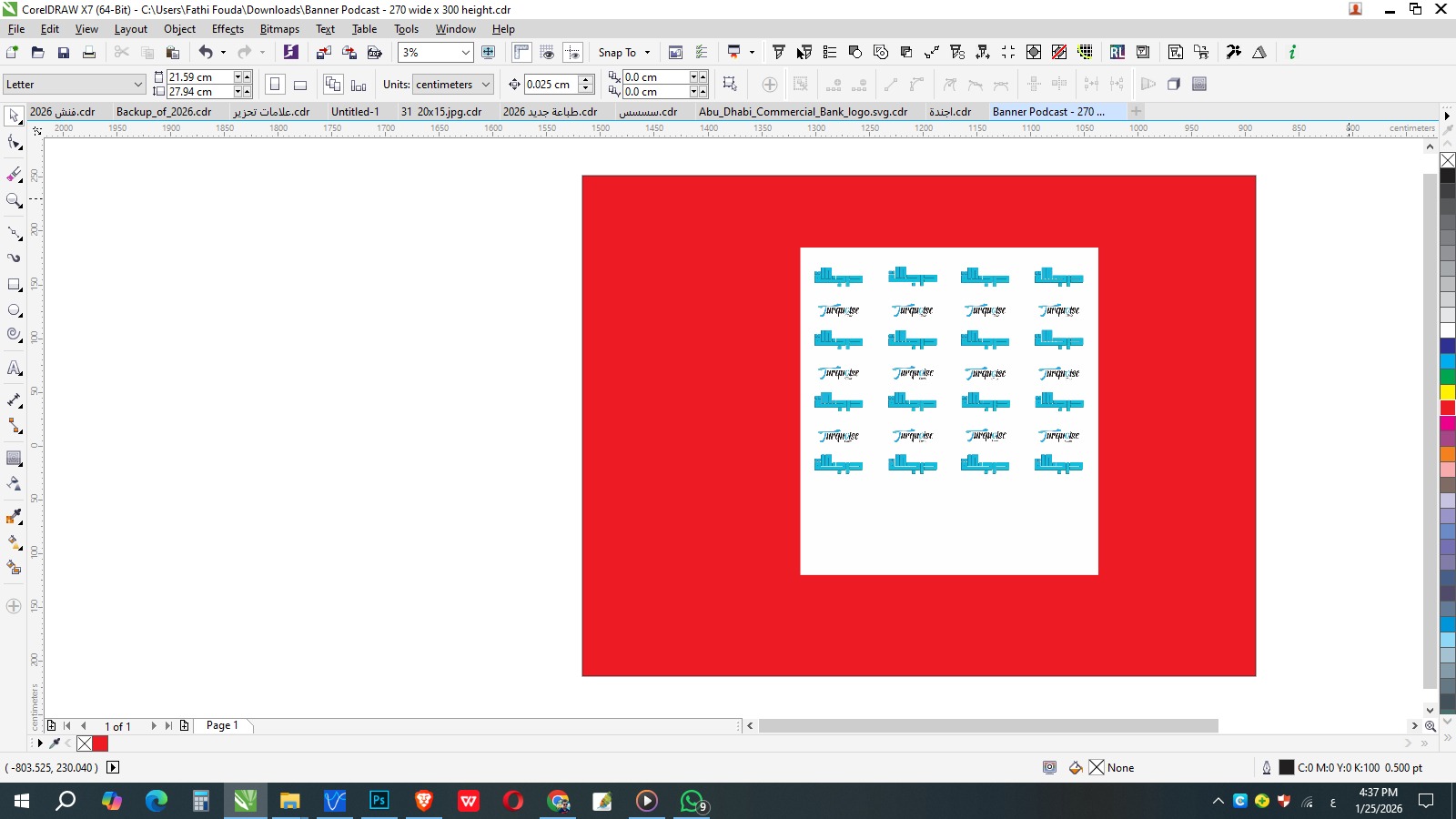This screenshot has height=819, width=1456.
Task: Click the Import icon in toolbar
Action: 324,53
